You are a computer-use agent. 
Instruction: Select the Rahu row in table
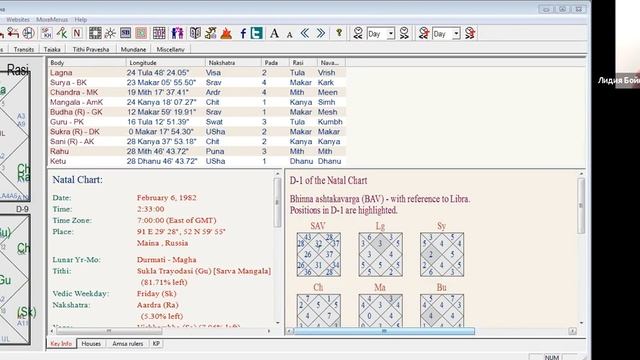197,151
